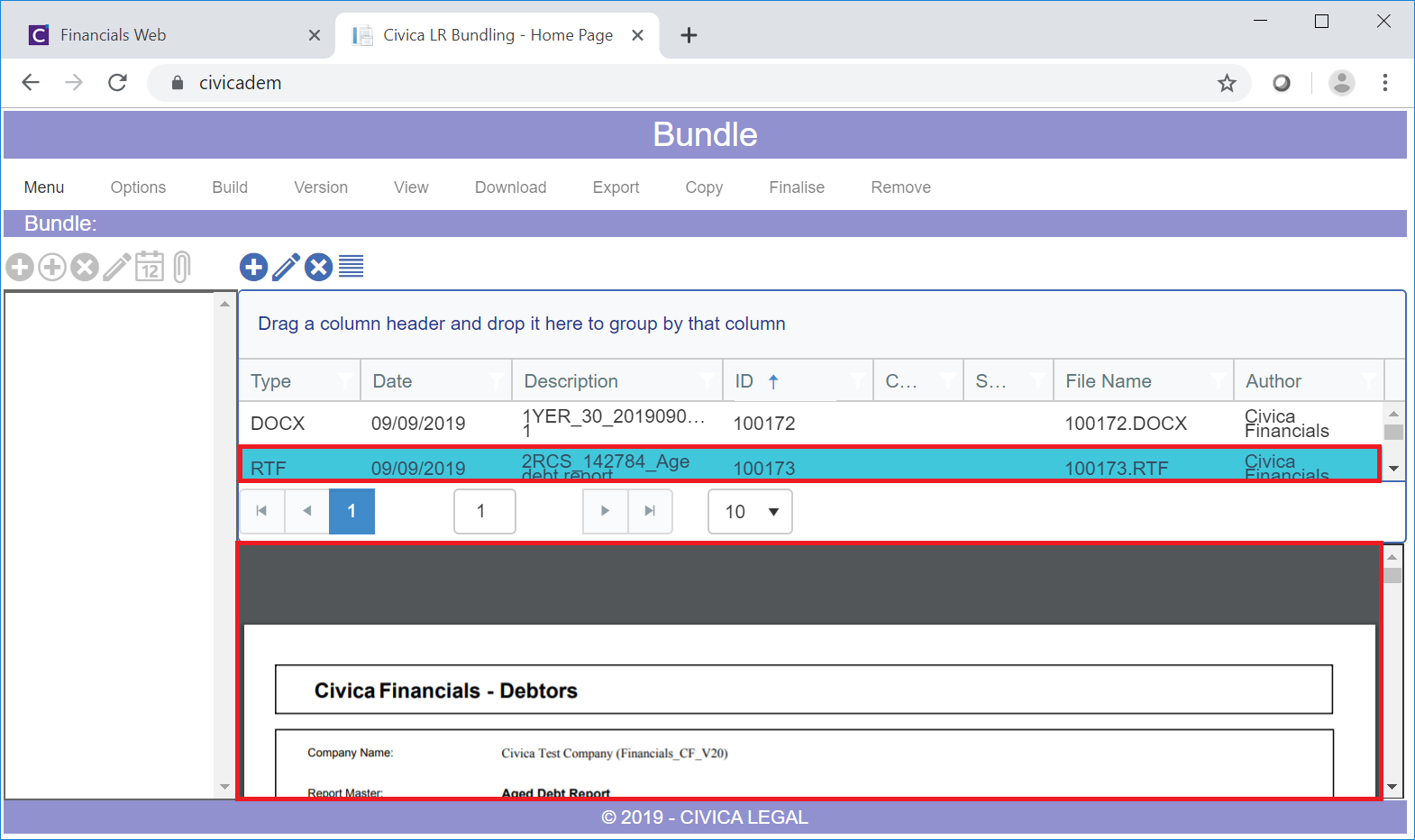Viewport: 1415px width, 840px height.
Task: Open the Download menu
Action: click(x=511, y=187)
